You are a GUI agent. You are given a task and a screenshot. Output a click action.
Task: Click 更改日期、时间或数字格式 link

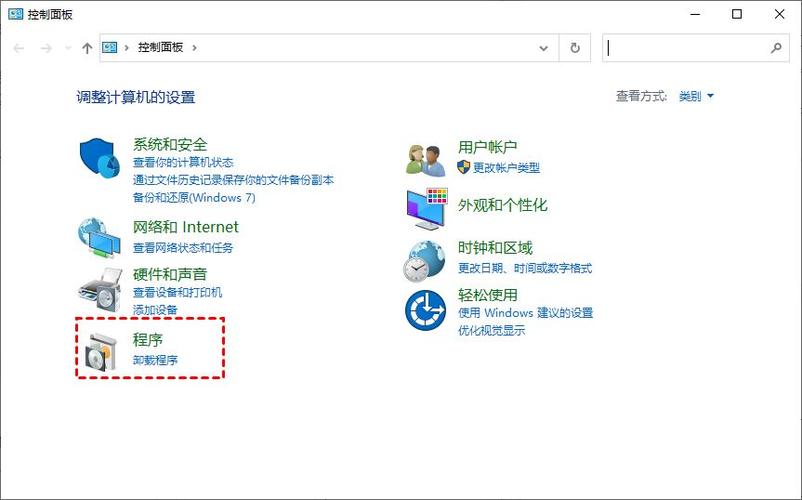coord(525,268)
